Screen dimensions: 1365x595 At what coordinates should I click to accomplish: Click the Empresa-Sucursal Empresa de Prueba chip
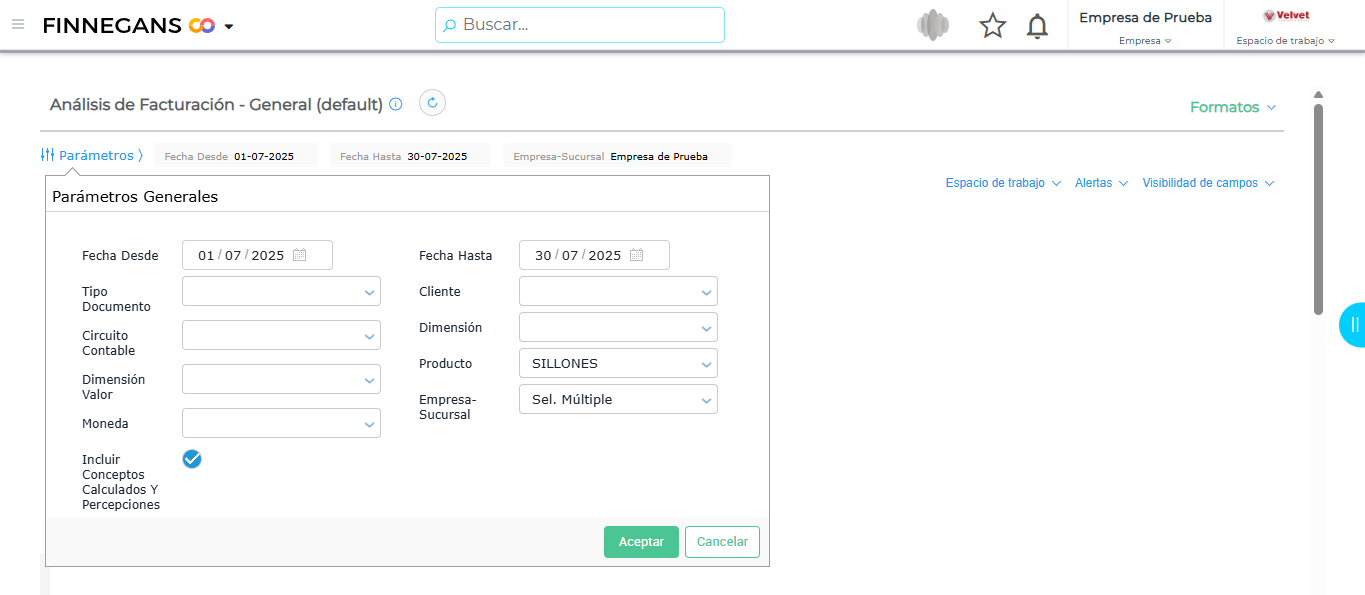click(x=617, y=156)
